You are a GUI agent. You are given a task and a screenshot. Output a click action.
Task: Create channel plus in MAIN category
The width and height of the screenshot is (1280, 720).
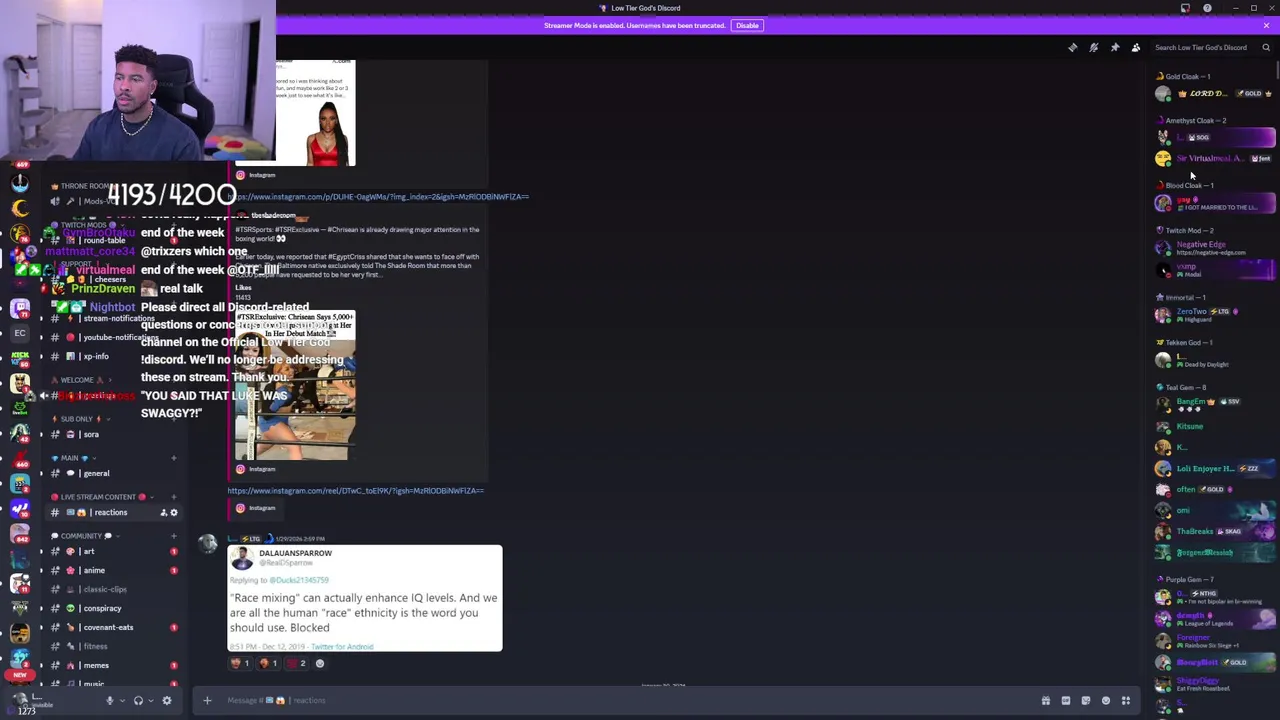pyautogui.click(x=173, y=458)
